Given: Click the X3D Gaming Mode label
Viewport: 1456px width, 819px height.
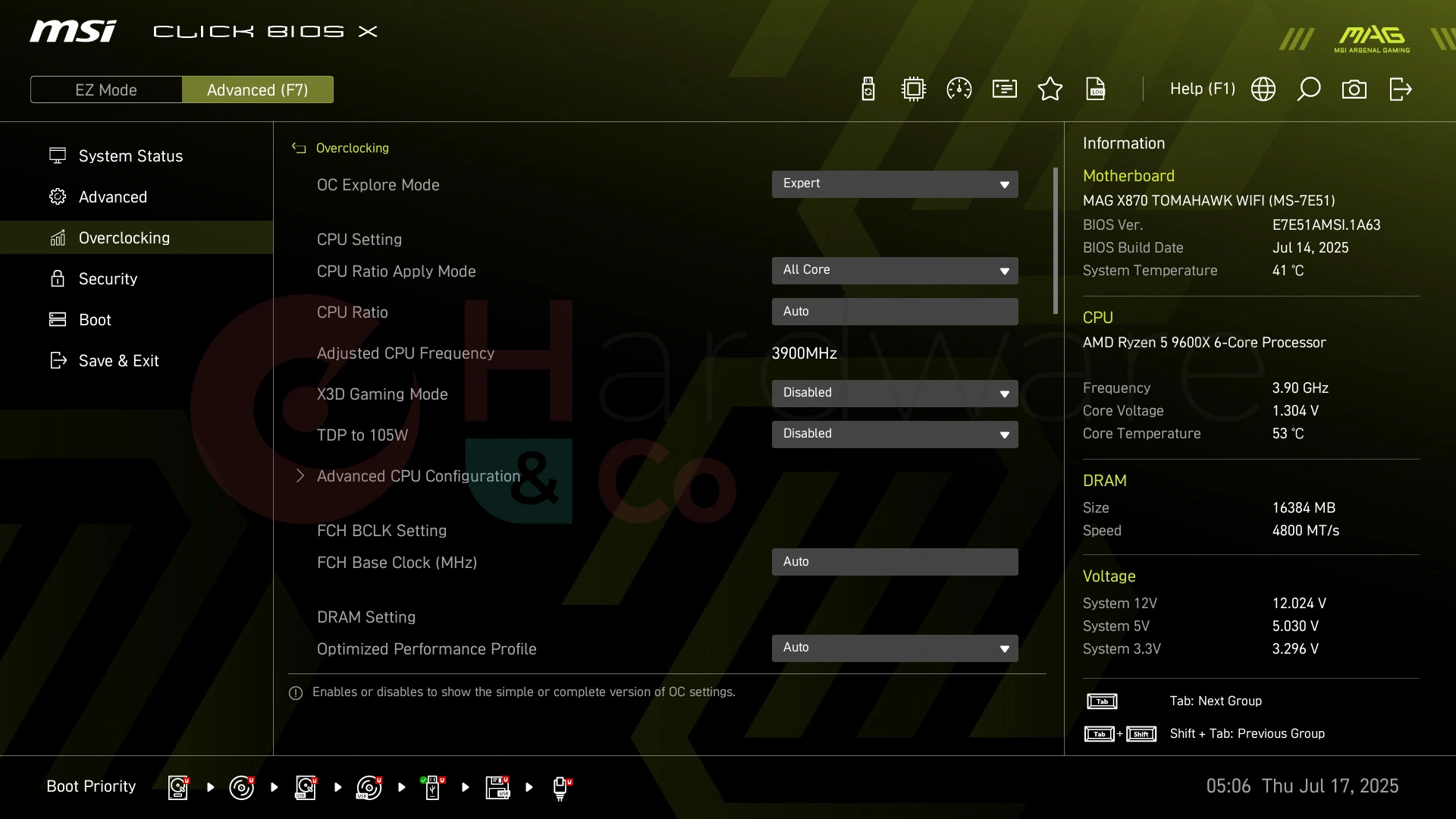Looking at the screenshot, I should click(x=382, y=394).
